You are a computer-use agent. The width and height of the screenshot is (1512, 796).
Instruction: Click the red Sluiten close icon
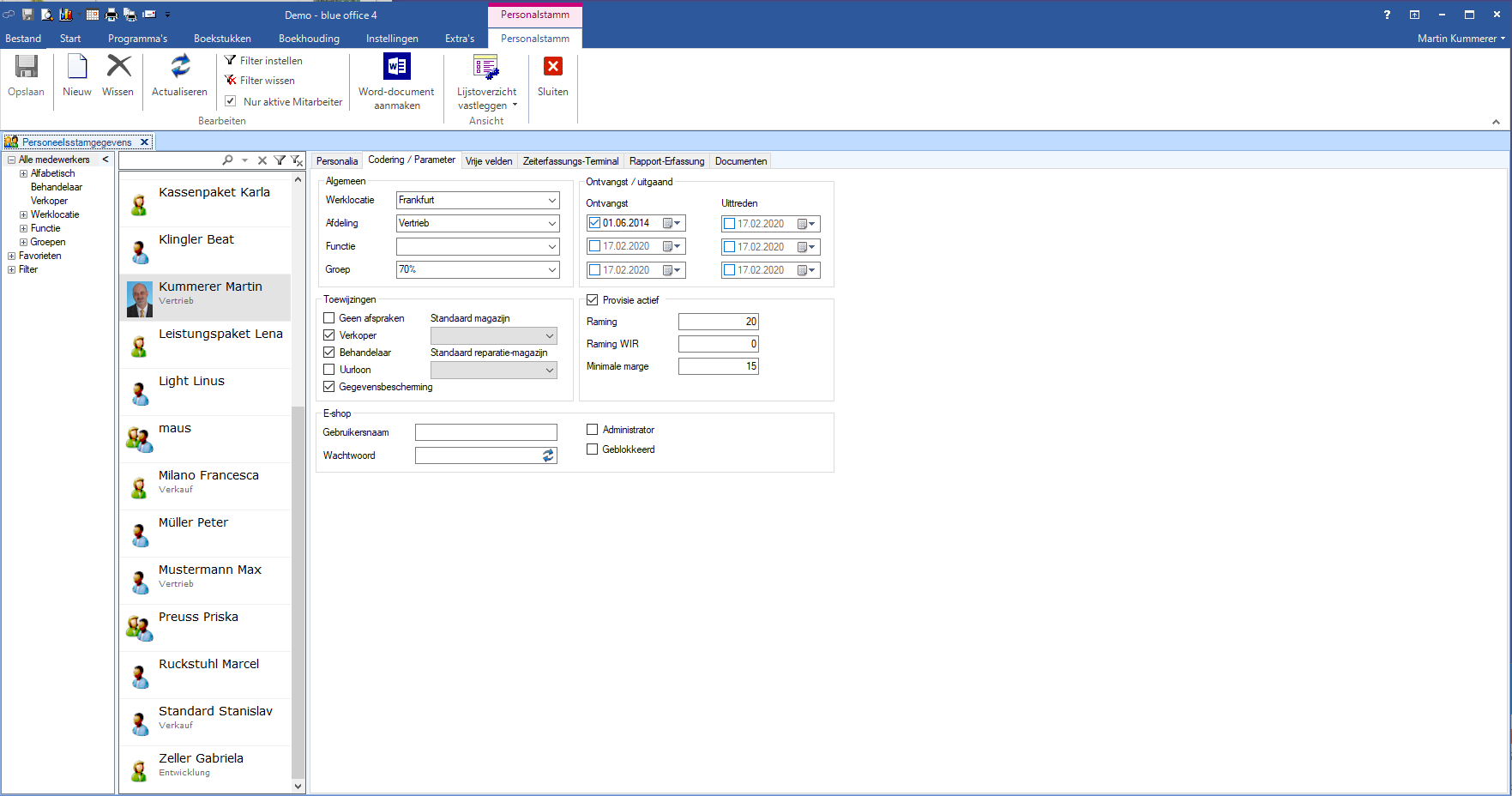(x=553, y=67)
